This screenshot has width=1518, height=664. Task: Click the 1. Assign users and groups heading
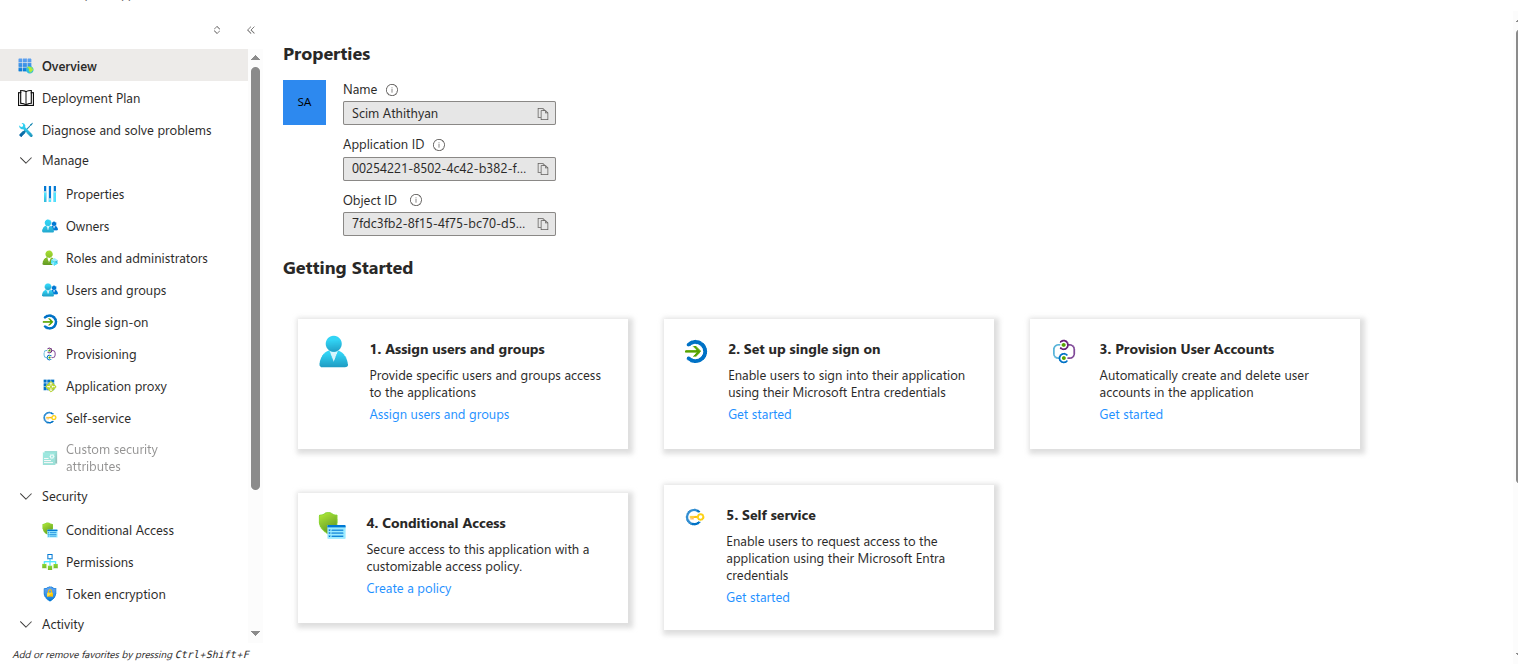[457, 349]
